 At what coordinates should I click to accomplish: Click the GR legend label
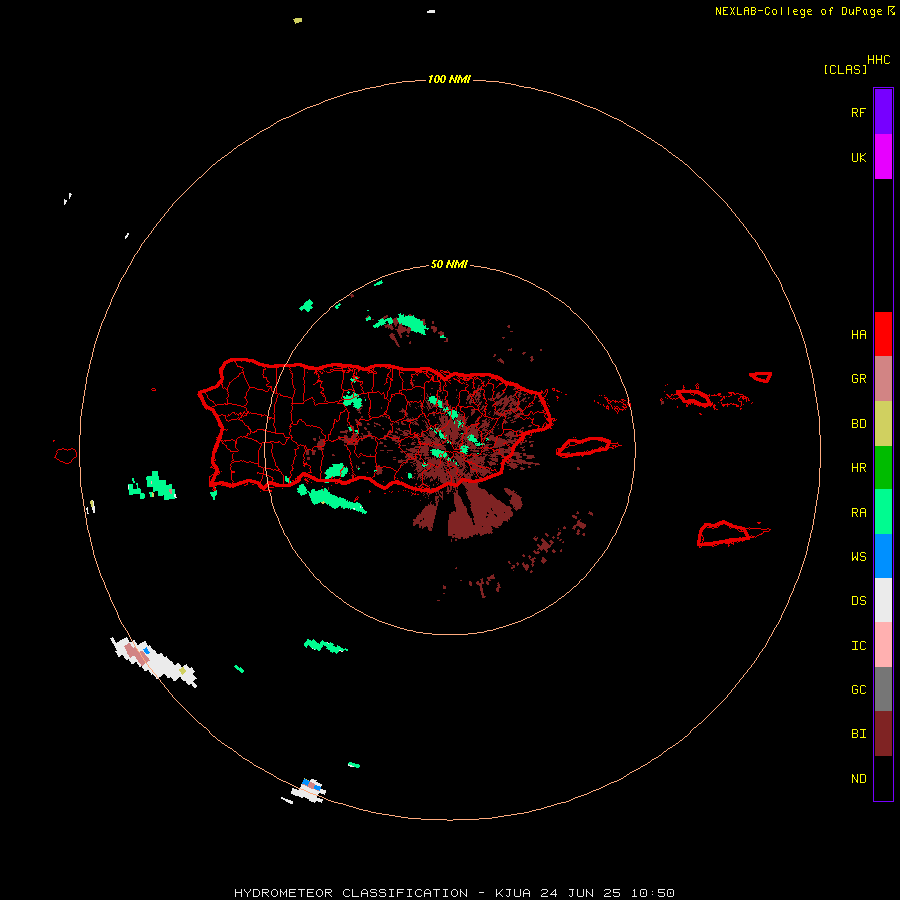[858, 379]
